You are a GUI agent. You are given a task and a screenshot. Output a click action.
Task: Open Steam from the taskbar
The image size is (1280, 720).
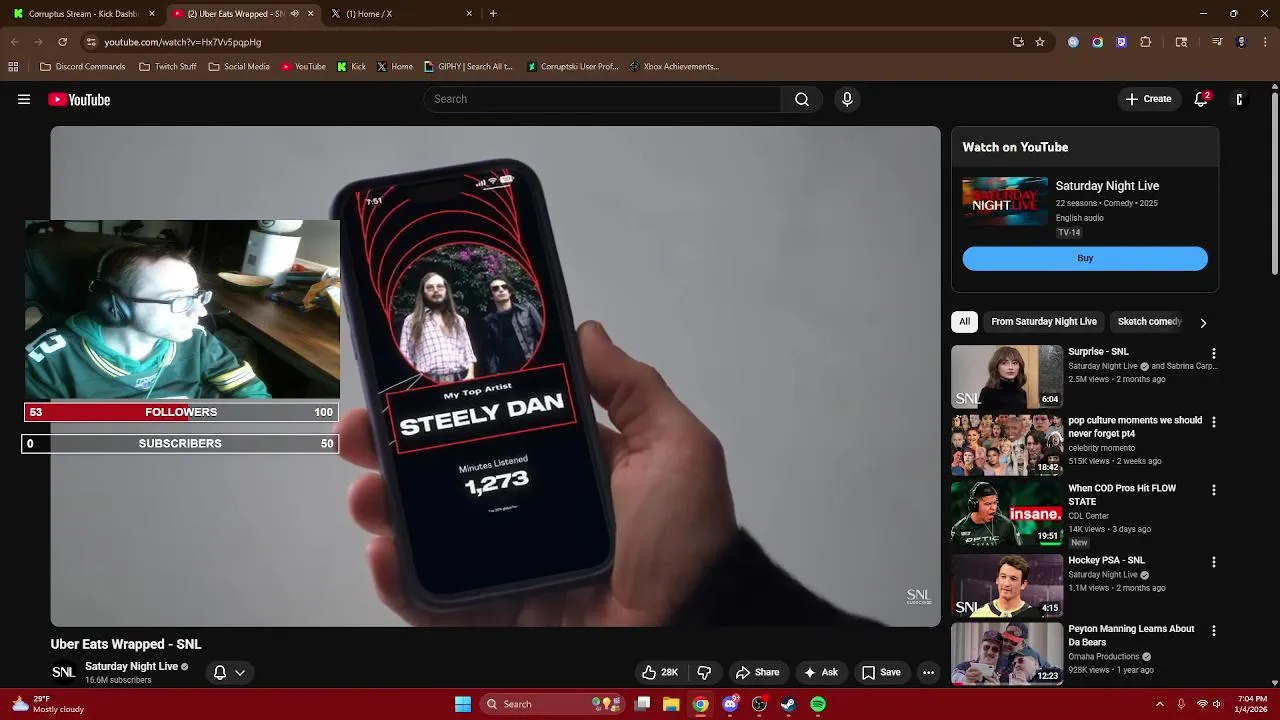789,704
